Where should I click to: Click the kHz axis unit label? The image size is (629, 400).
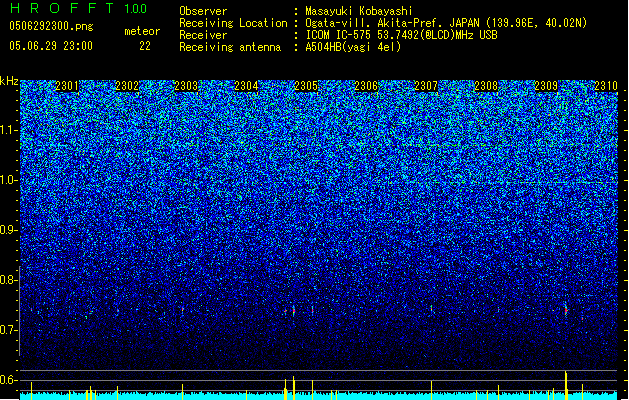pyautogui.click(x=9, y=81)
